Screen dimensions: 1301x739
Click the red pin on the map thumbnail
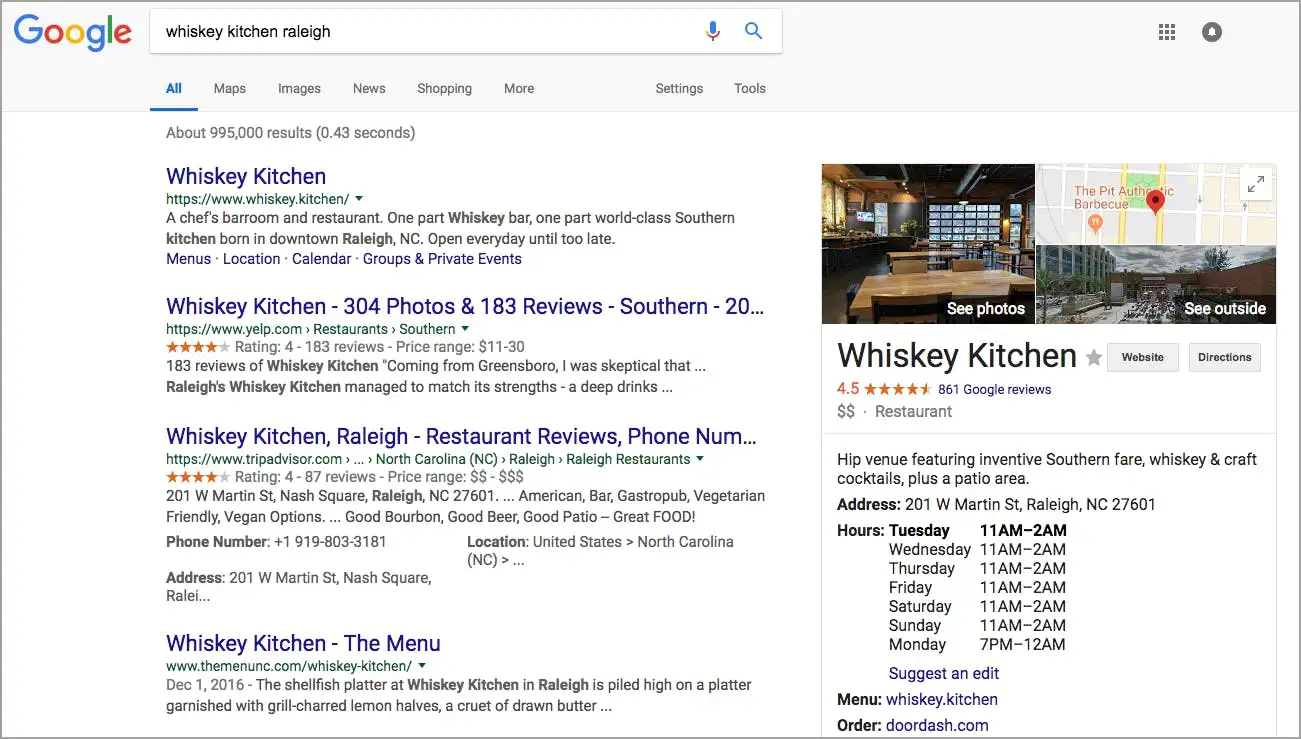pyautogui.click(x=1156, y=200)
